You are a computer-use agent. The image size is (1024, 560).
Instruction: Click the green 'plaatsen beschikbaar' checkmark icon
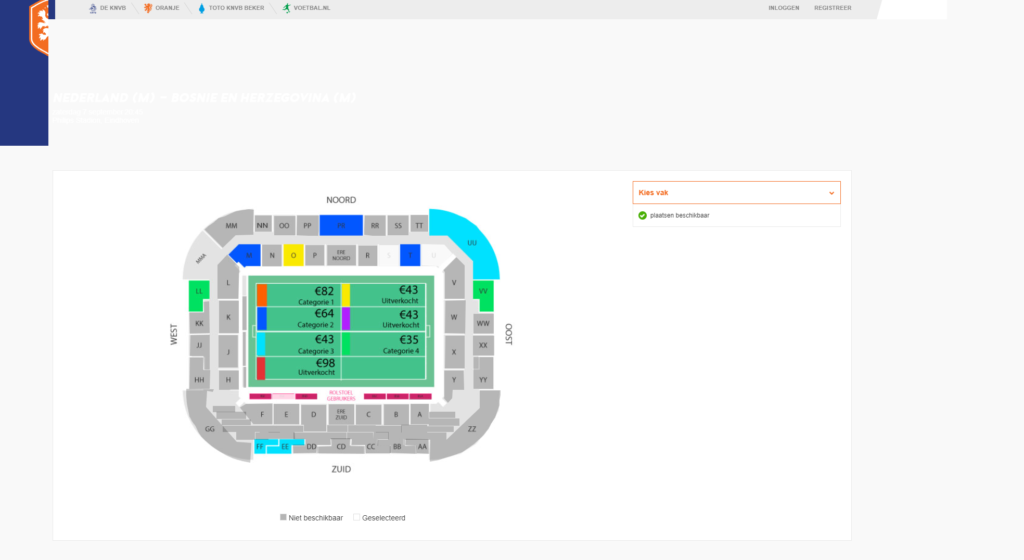[x=642, y=215]
